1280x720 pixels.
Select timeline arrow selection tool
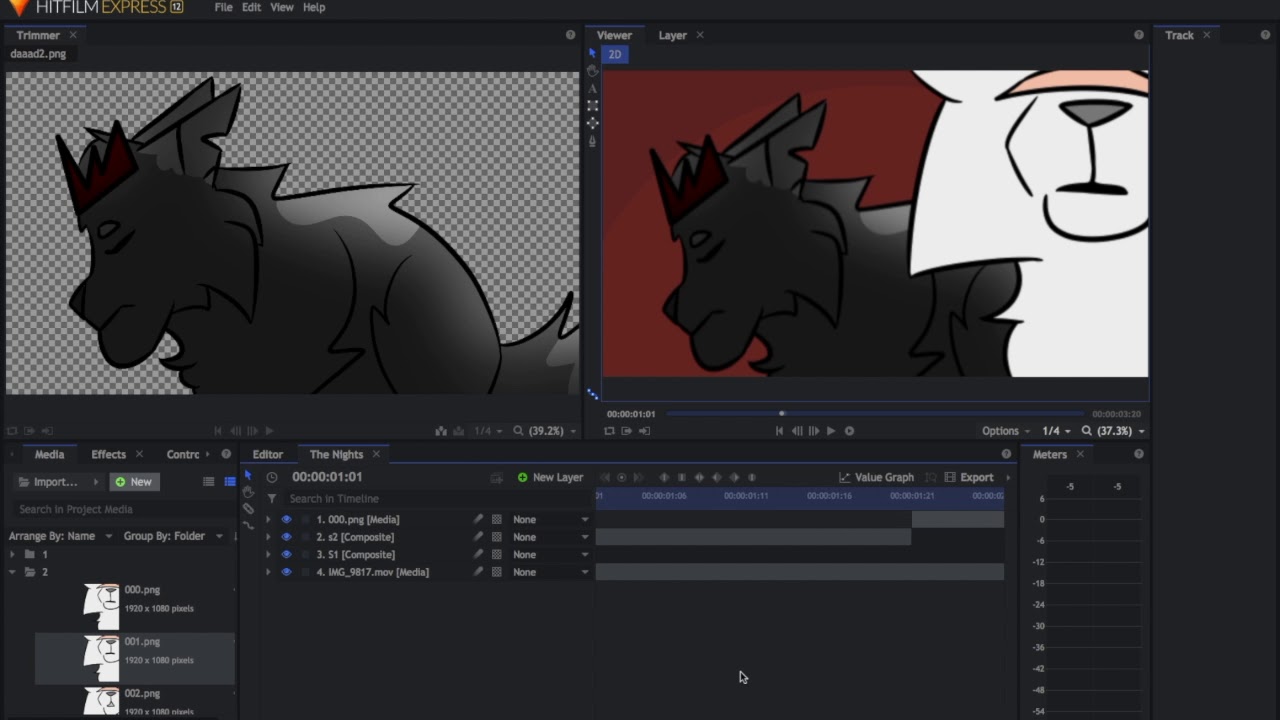(248, 476)
